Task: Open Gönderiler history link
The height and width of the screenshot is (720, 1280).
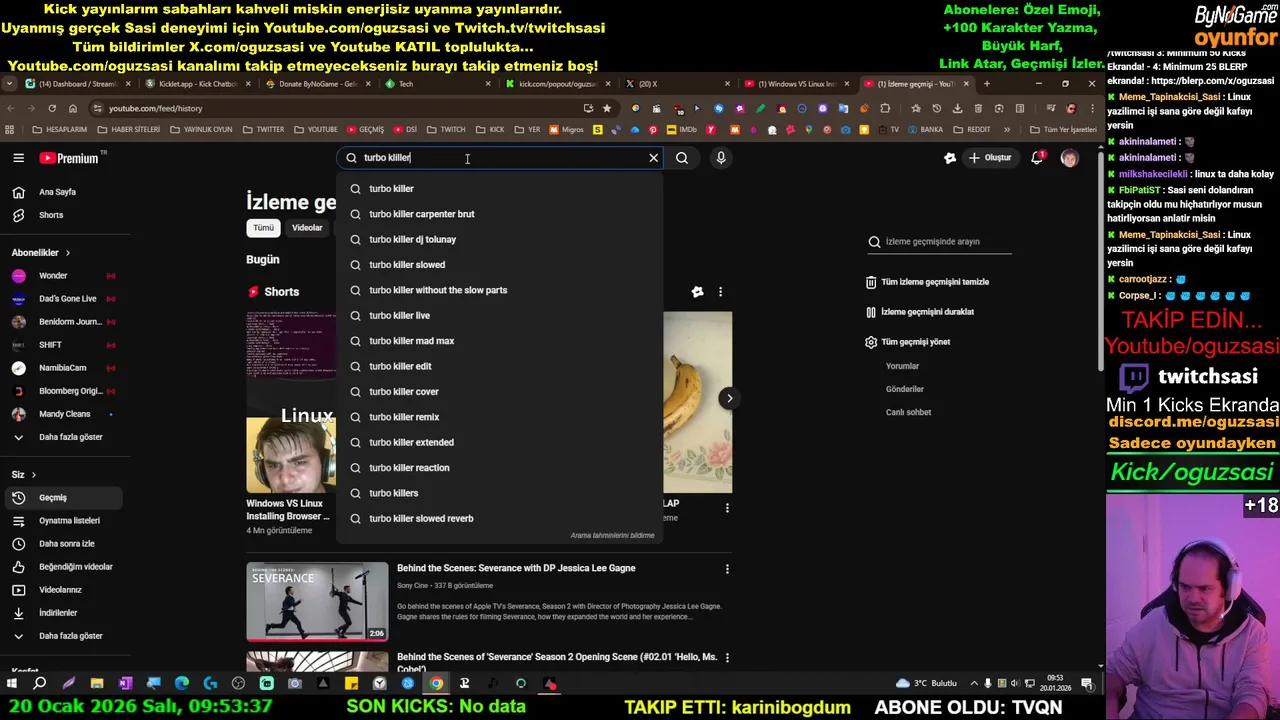Action: click(x=905, y=389)
